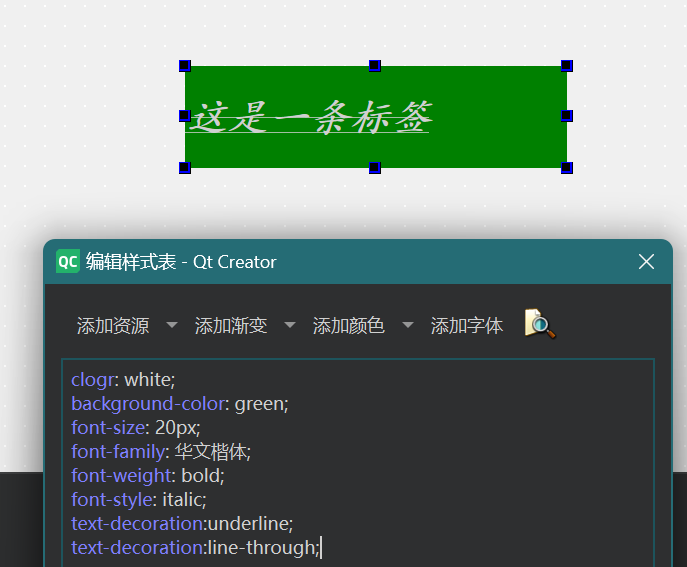Click the 添加字体 button

pyautogui.click(x=467, y=326)
